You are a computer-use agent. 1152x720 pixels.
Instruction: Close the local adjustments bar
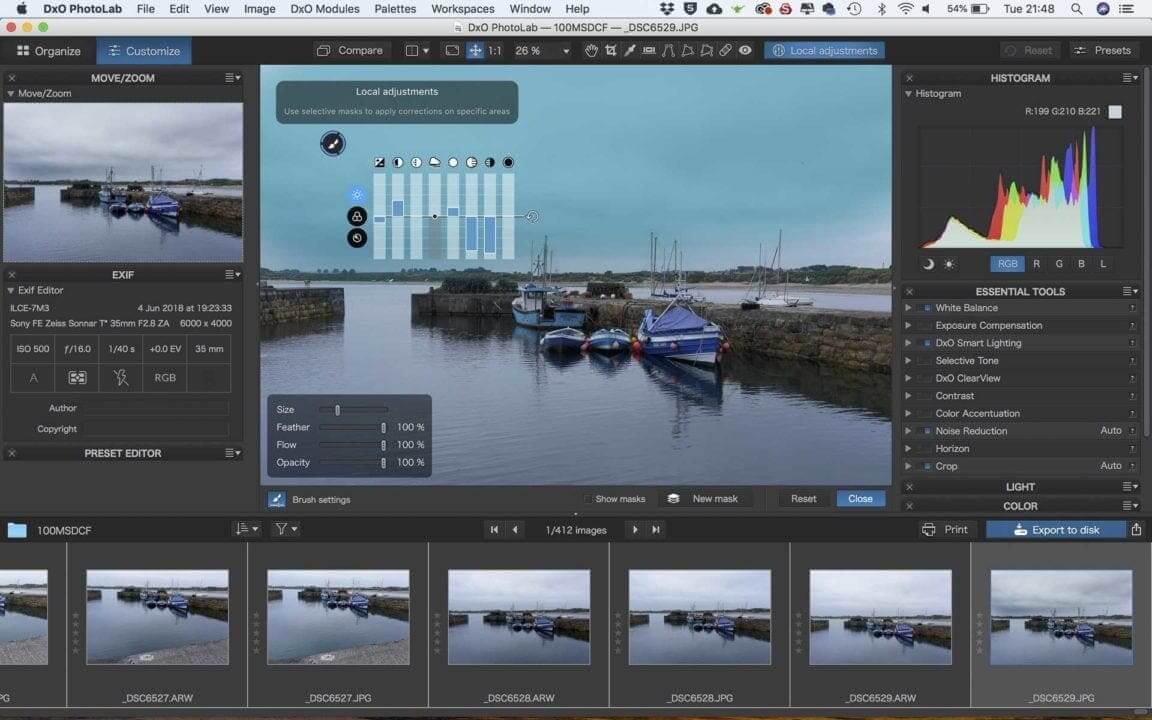click(860, 499)
